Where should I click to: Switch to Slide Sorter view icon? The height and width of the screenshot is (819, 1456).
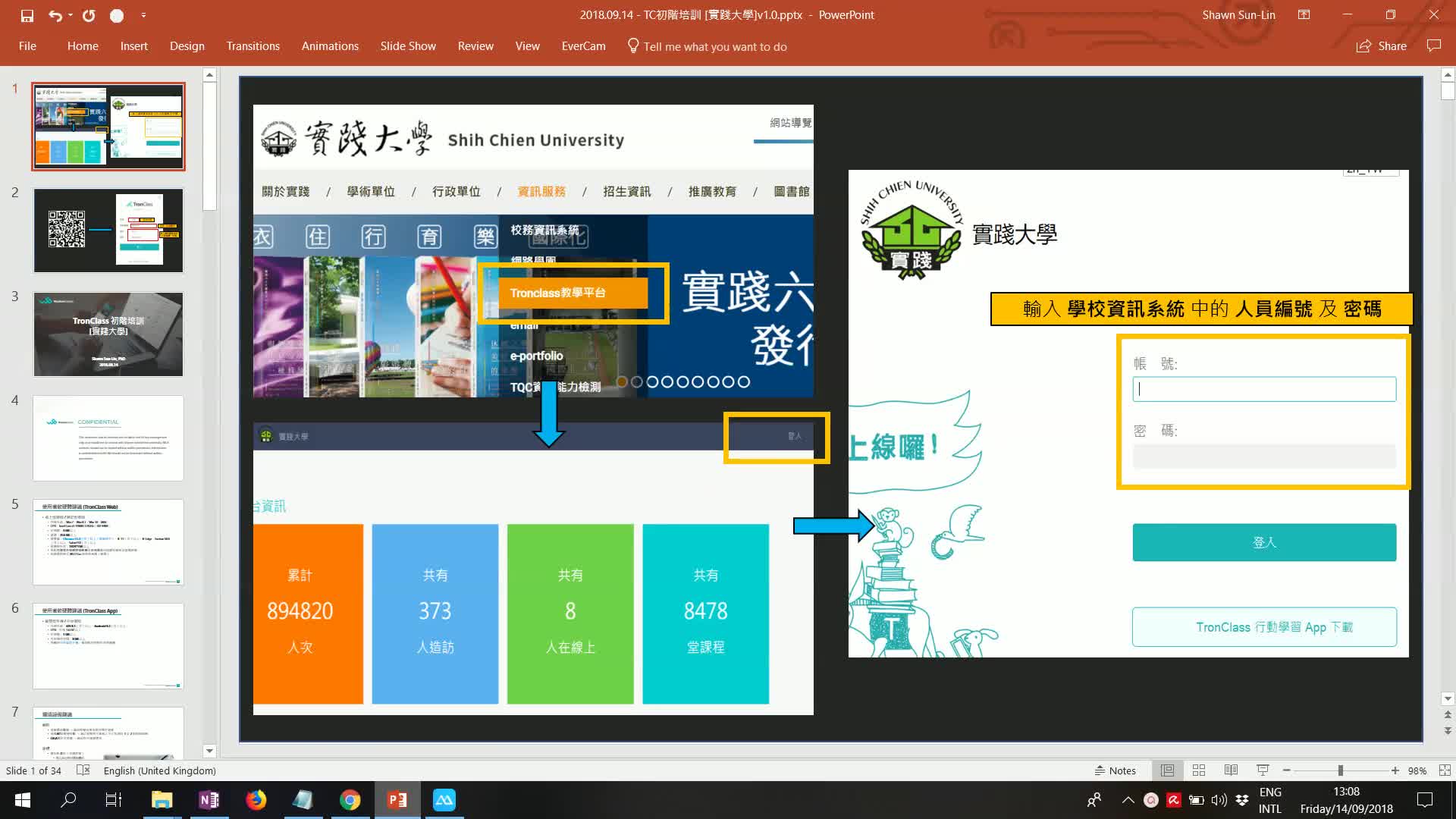point(1199,770)
